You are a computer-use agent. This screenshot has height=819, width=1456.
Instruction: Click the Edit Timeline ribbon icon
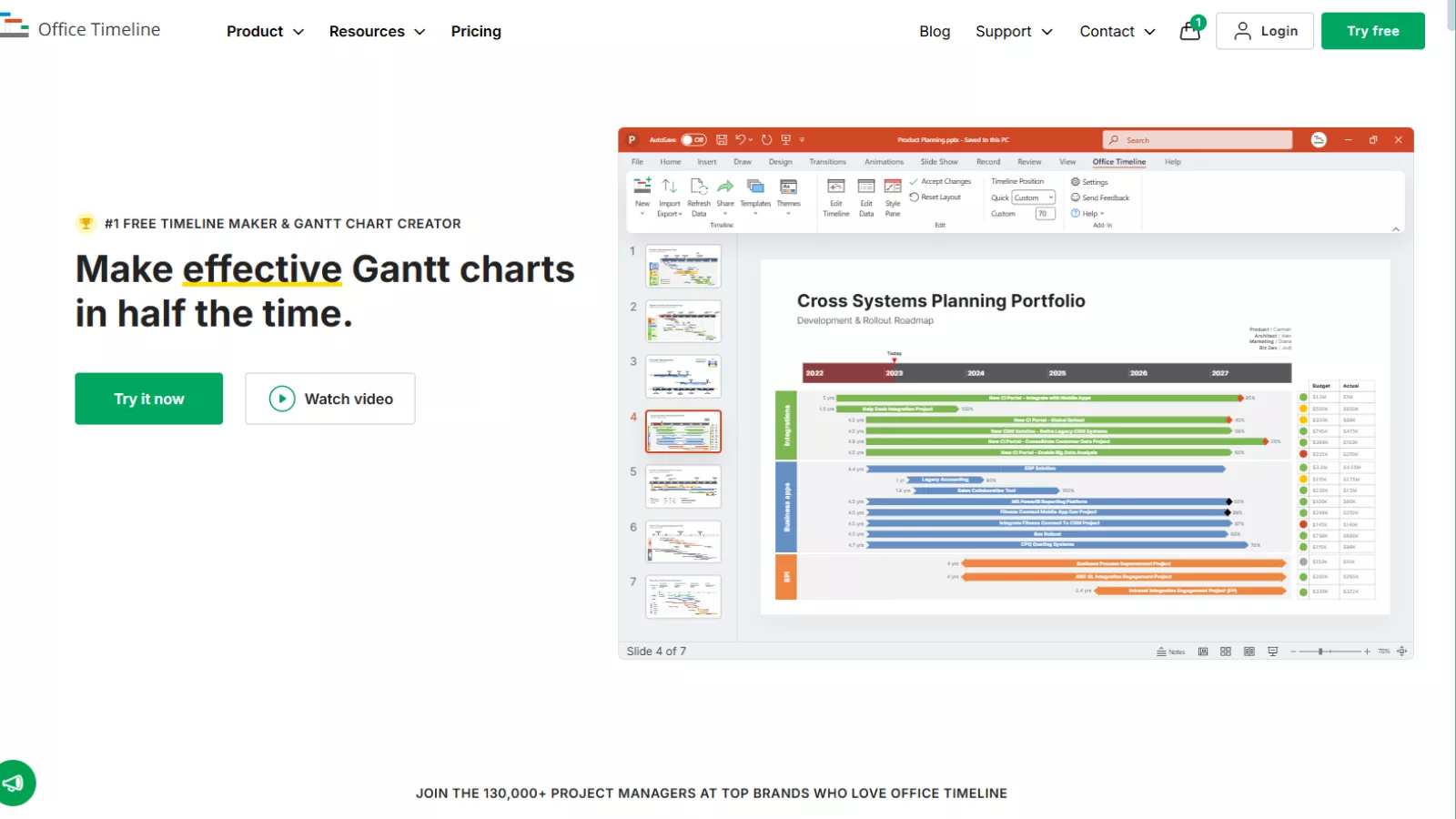[835, 187]
